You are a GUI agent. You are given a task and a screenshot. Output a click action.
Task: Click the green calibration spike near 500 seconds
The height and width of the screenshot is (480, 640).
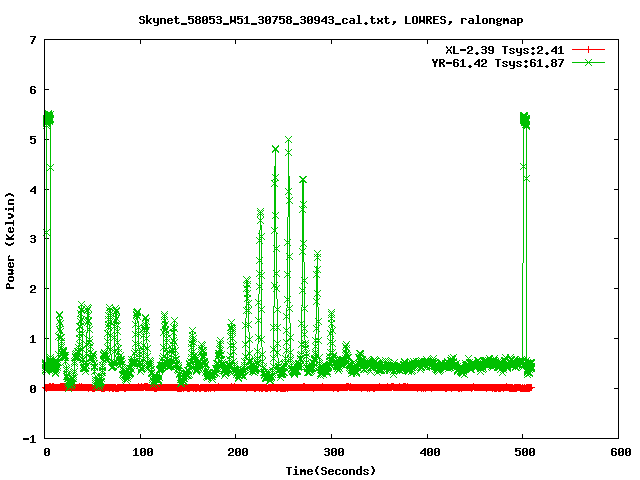(x=525, y=120)
